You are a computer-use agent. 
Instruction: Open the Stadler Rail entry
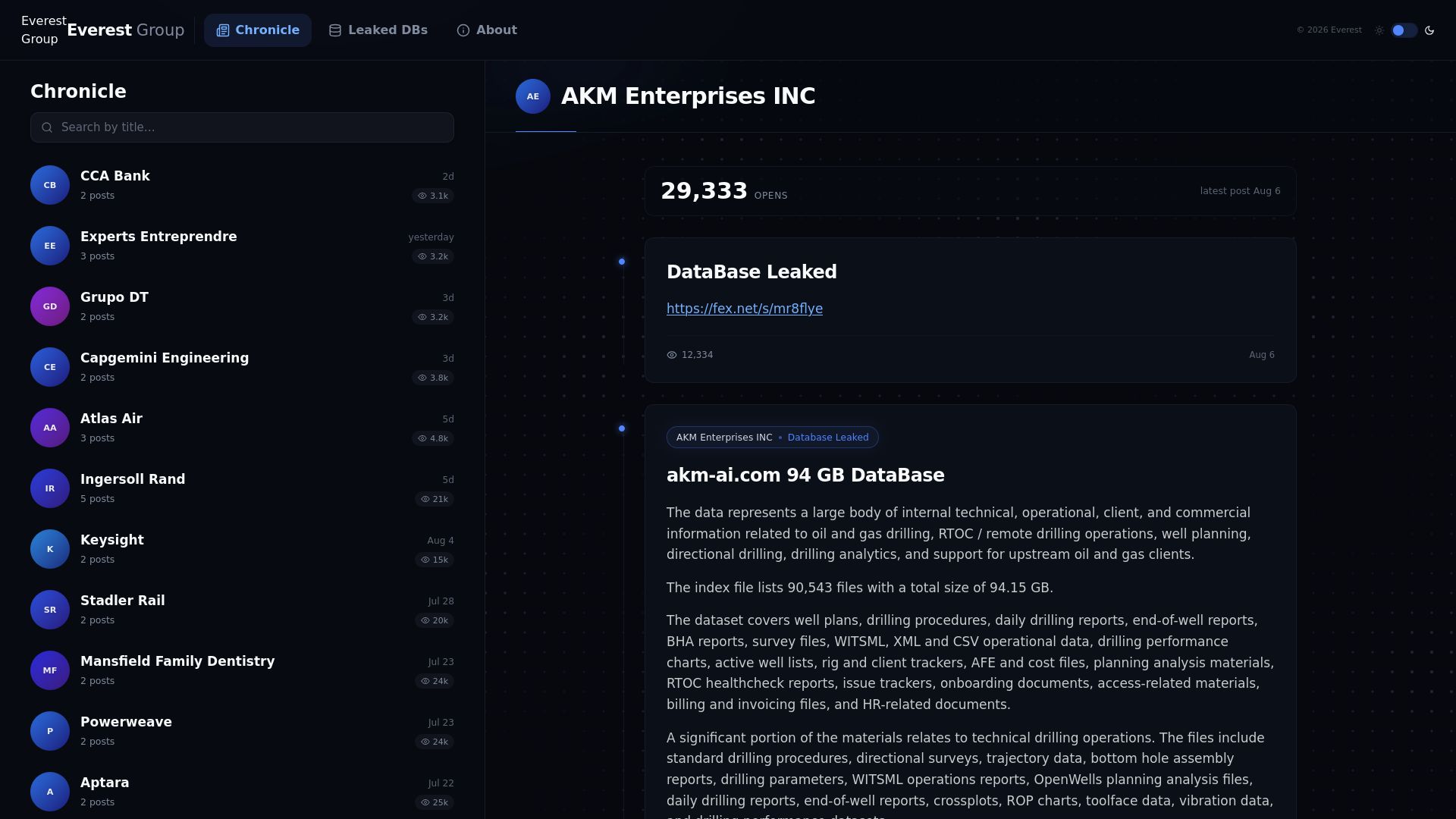click(242, 610)
